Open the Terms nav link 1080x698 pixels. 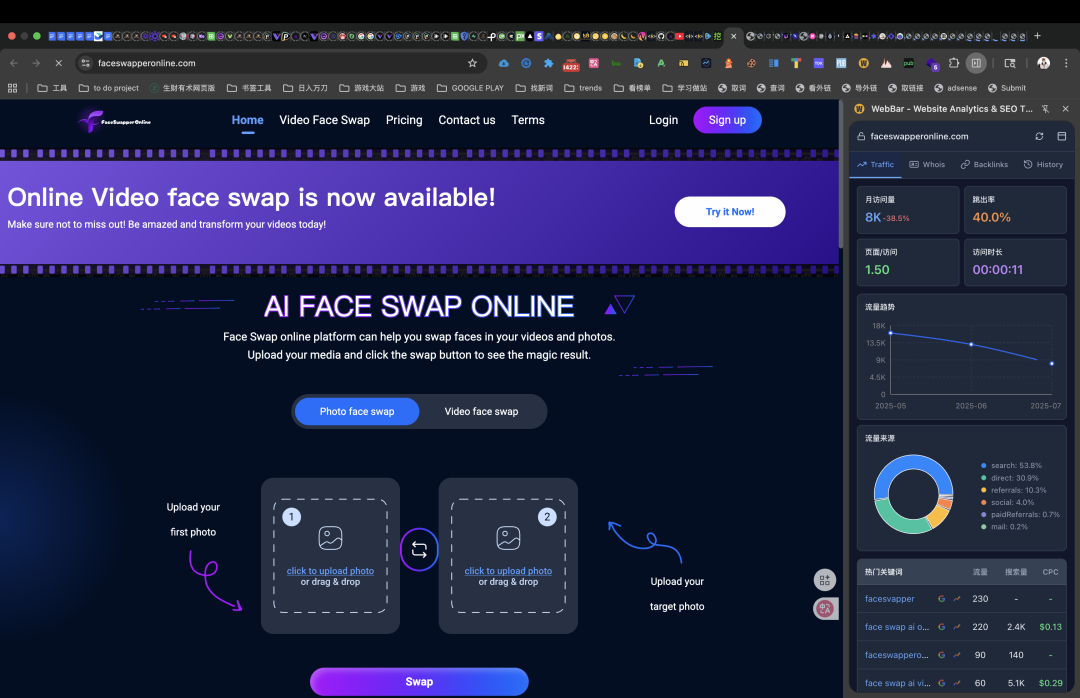[528, 120]
